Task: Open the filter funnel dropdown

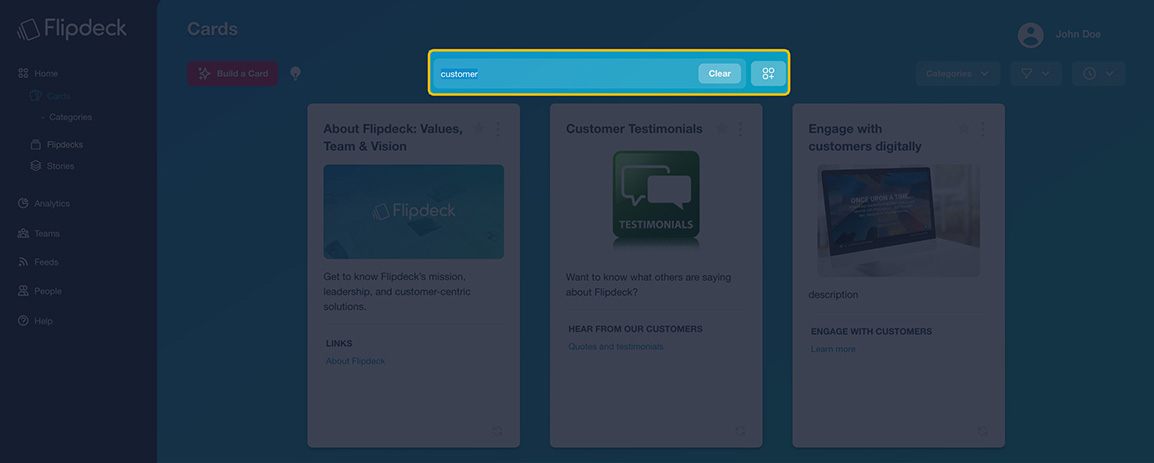Action: click(1036, 74)
